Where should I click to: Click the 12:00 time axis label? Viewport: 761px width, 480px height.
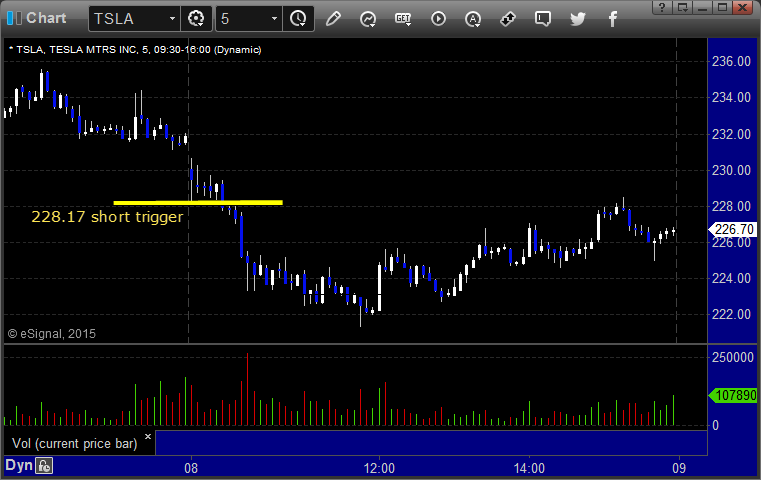[379, 468]
